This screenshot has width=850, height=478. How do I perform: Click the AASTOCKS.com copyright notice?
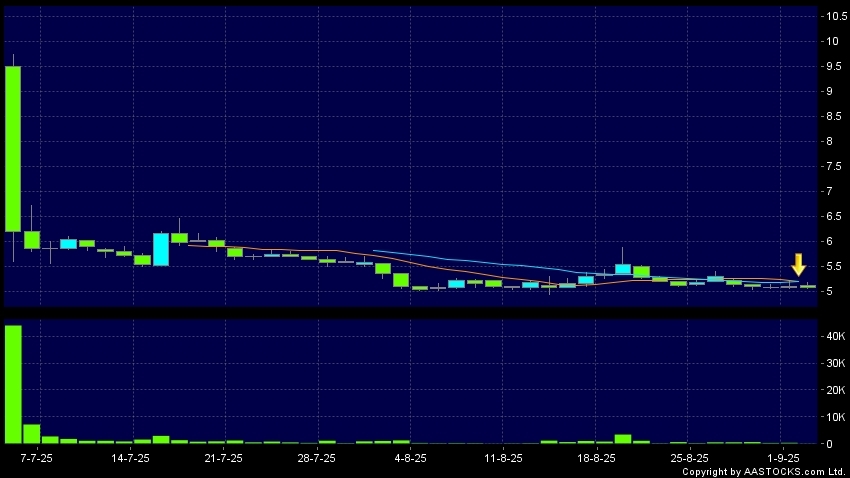point(764,471)
